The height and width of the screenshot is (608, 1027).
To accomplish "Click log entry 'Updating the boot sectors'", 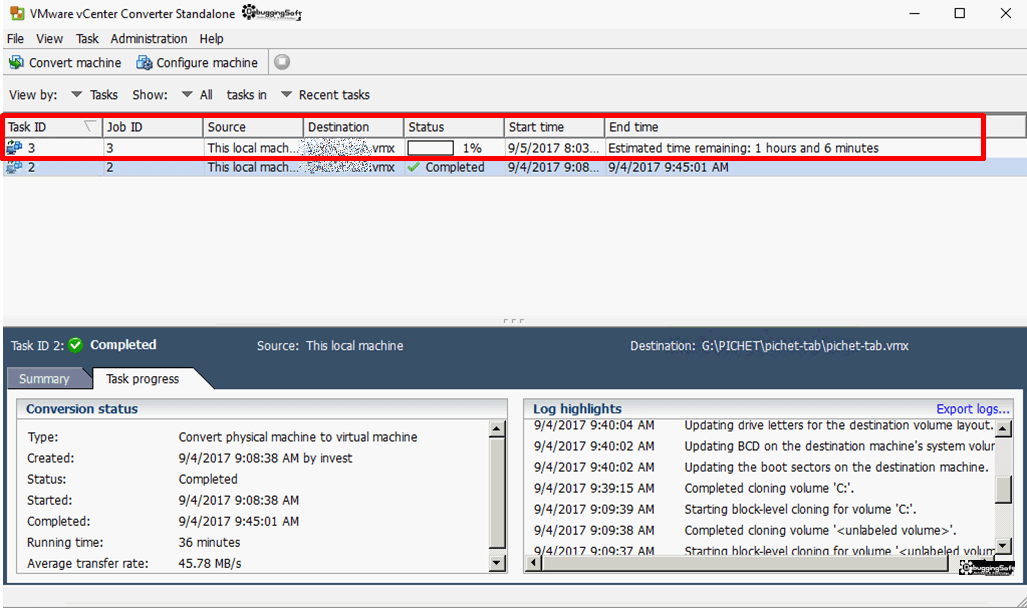I will click(x=836, y=467).
